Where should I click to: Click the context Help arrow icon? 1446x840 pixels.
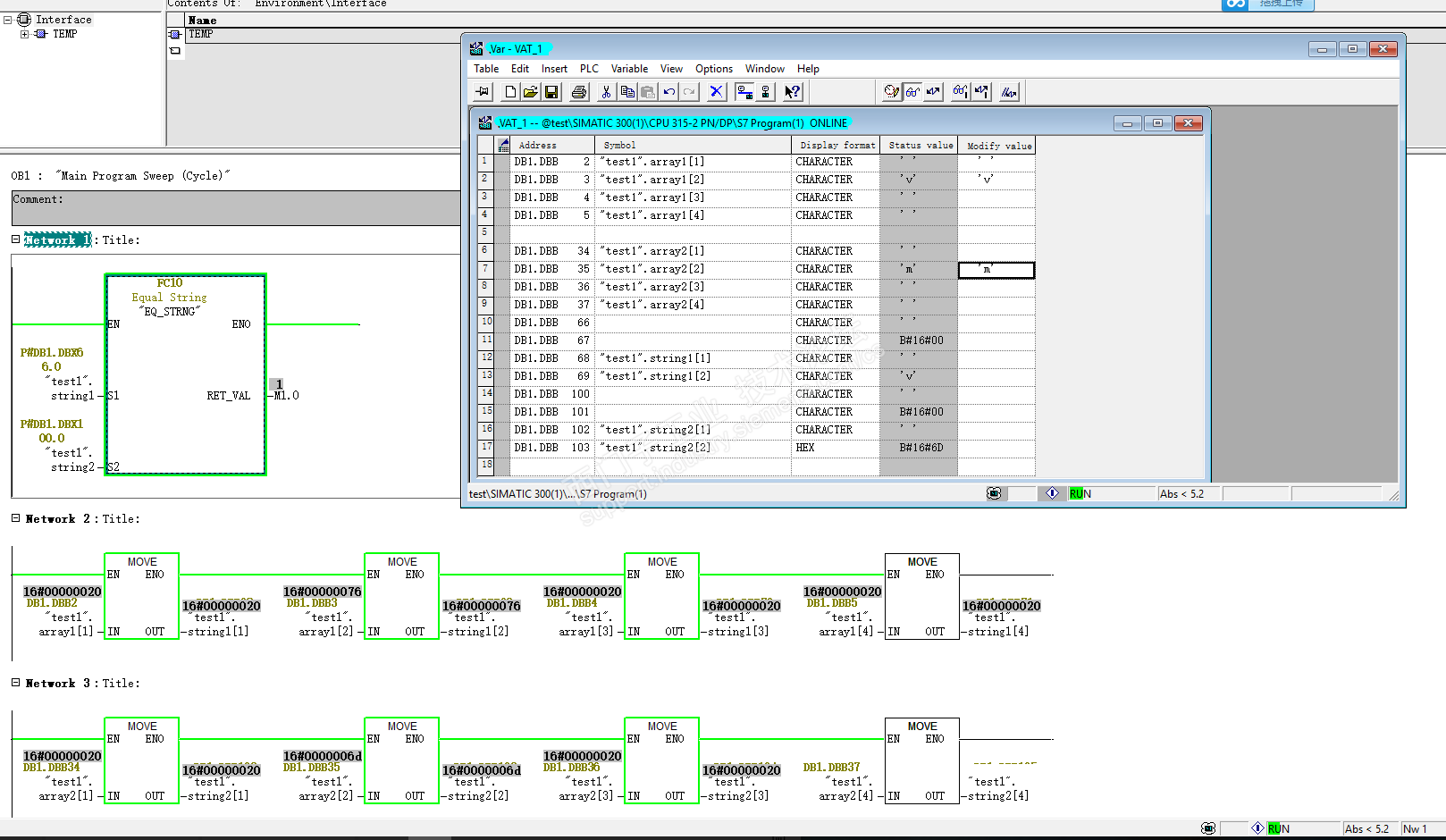click(793, 92)
